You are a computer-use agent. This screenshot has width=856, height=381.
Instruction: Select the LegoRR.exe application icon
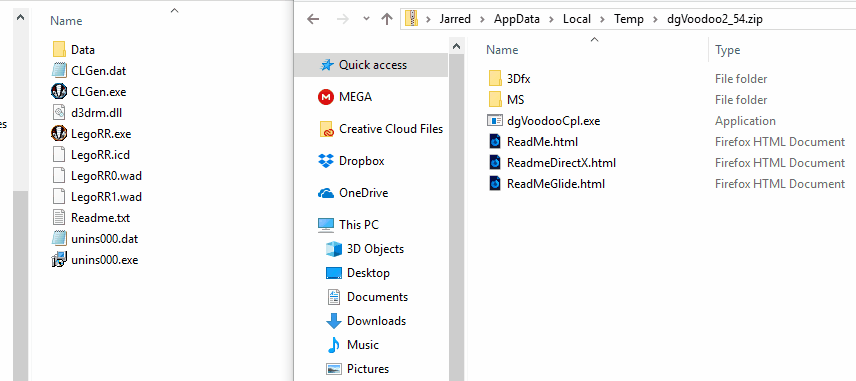59,134
